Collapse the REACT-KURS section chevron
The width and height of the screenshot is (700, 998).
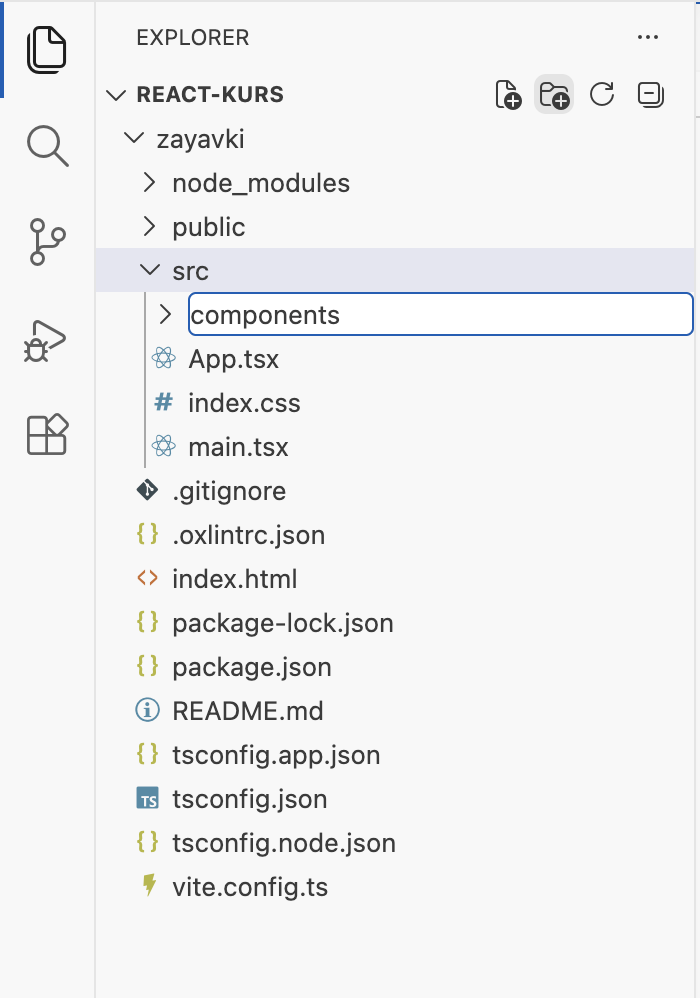115,95
